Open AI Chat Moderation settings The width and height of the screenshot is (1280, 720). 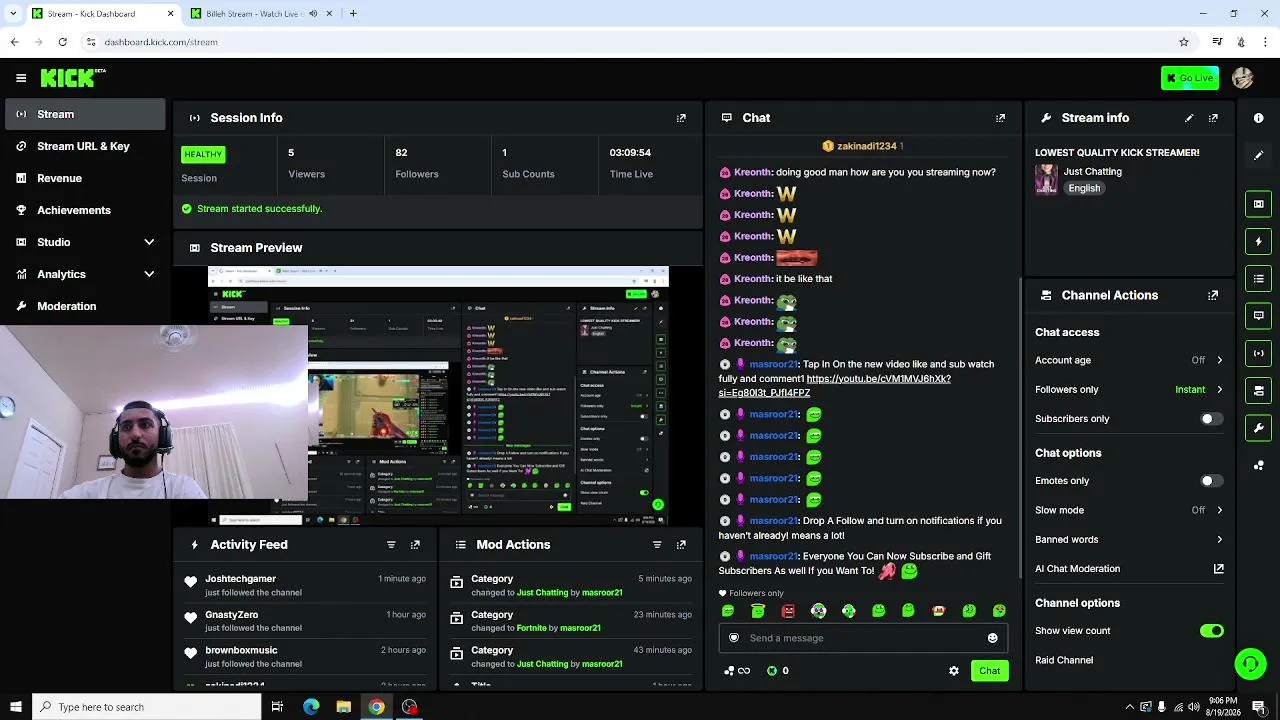1129,569
